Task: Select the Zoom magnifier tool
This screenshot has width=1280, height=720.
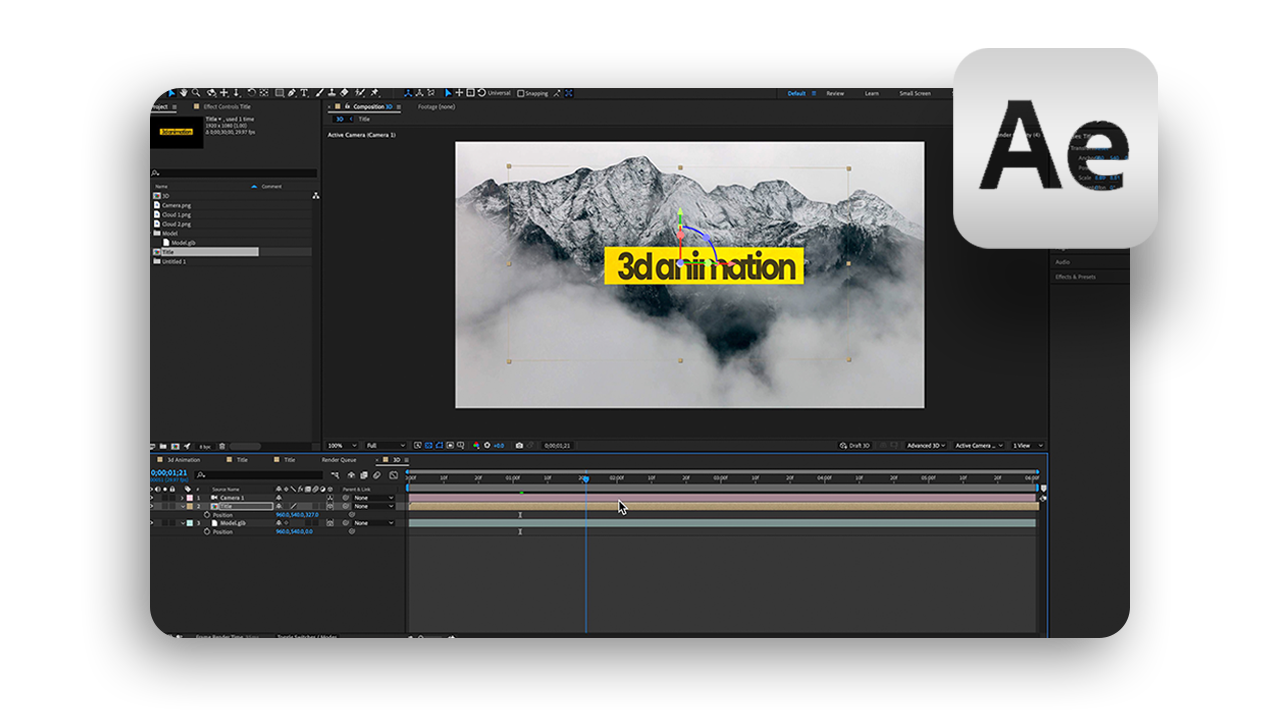Action: pos(195,93)
